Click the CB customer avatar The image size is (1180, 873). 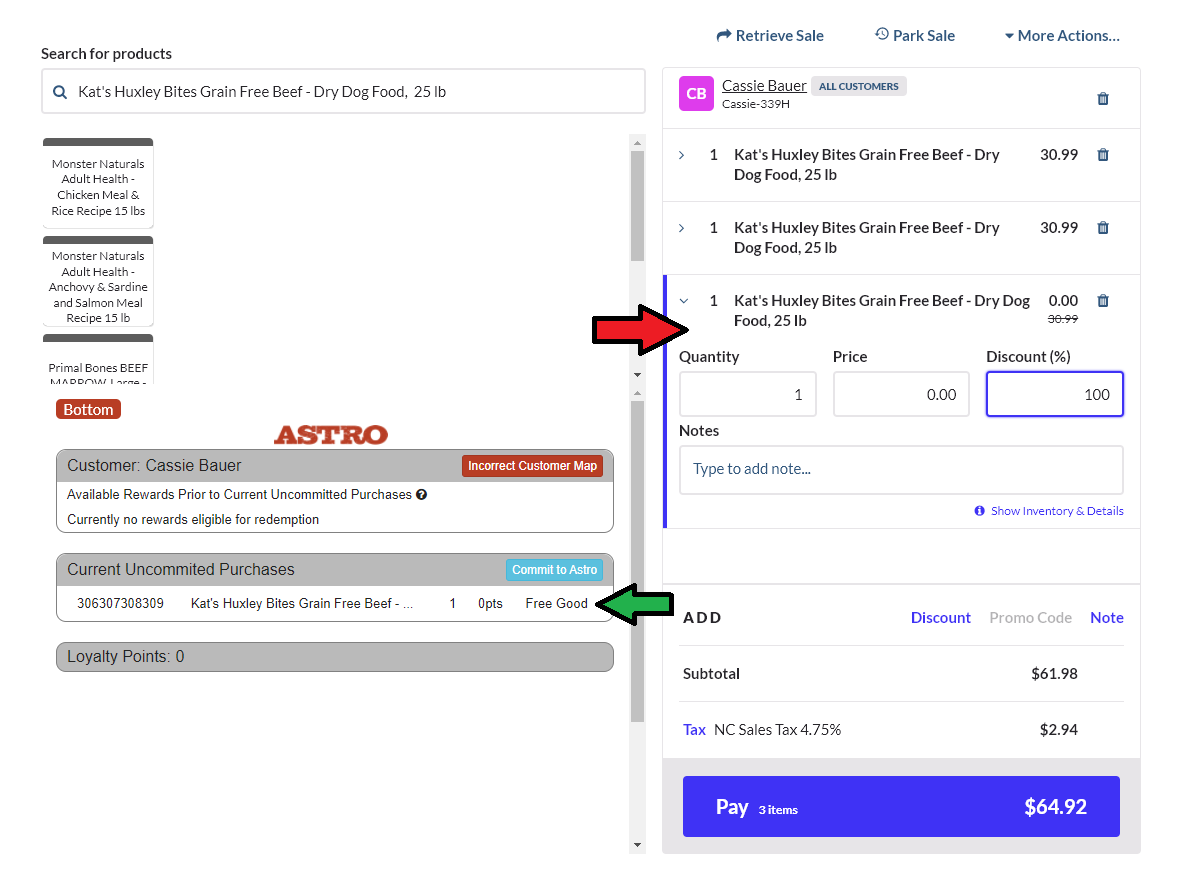[696, 94]
